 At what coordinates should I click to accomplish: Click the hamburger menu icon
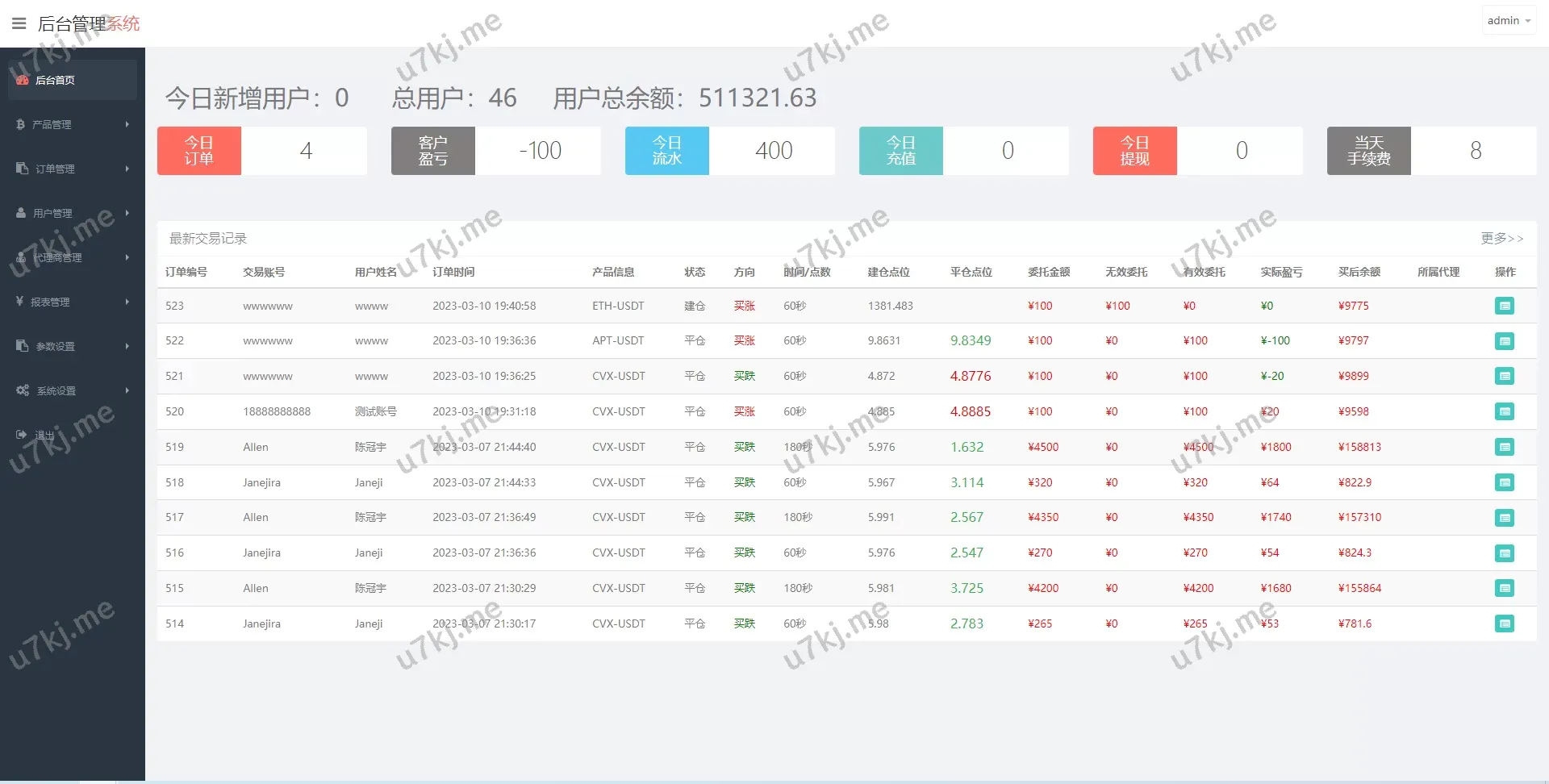pos(19,23)
